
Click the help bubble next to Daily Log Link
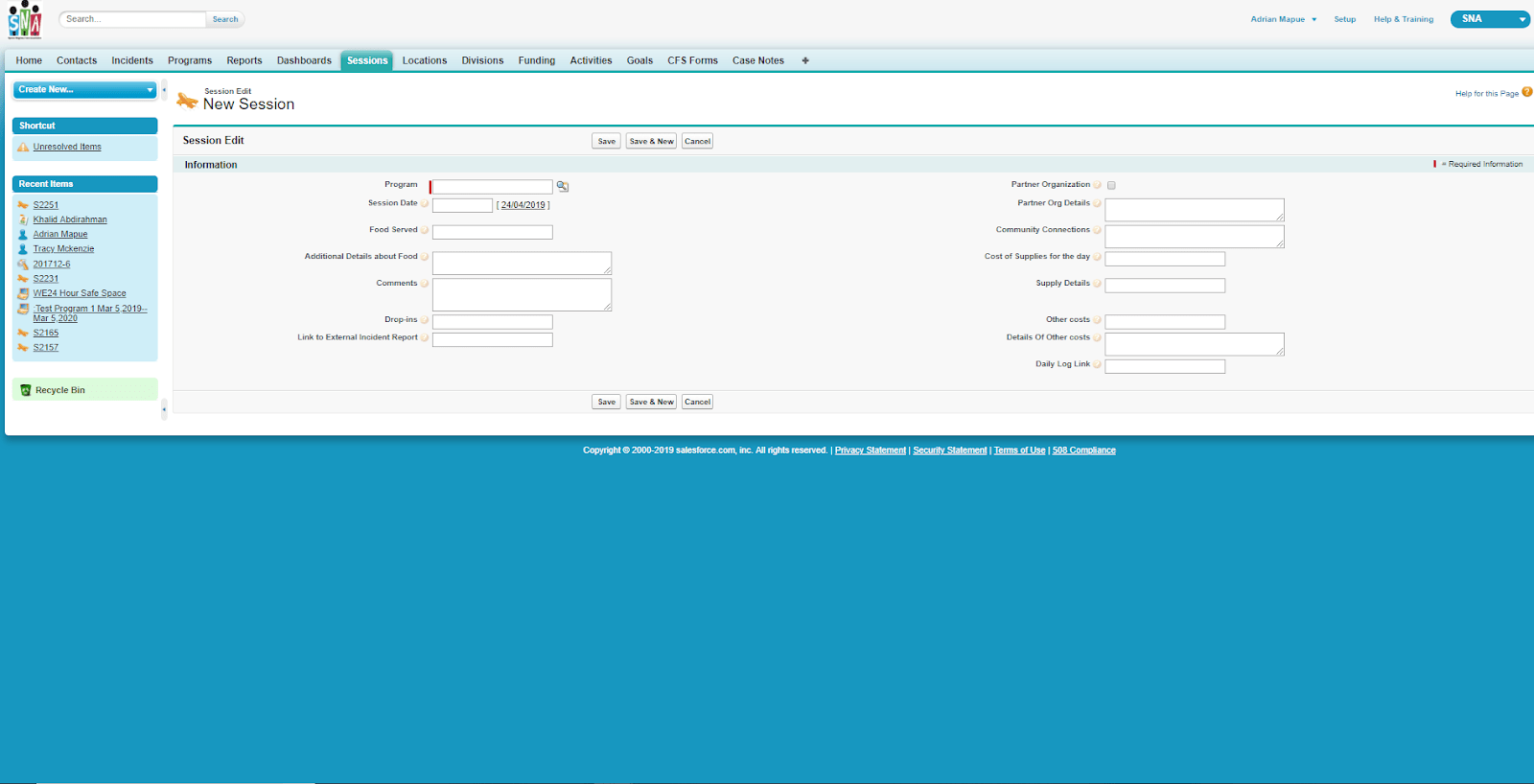pyautogui.click(x=1097, y=364)
